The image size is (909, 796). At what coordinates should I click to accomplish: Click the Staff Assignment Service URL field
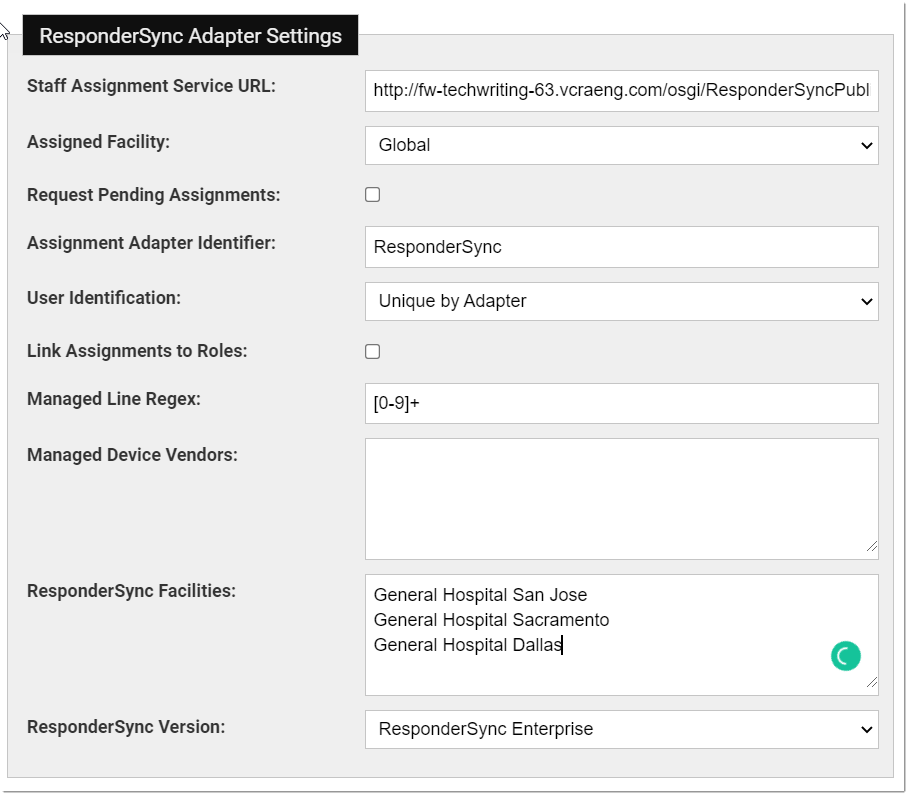621,90
